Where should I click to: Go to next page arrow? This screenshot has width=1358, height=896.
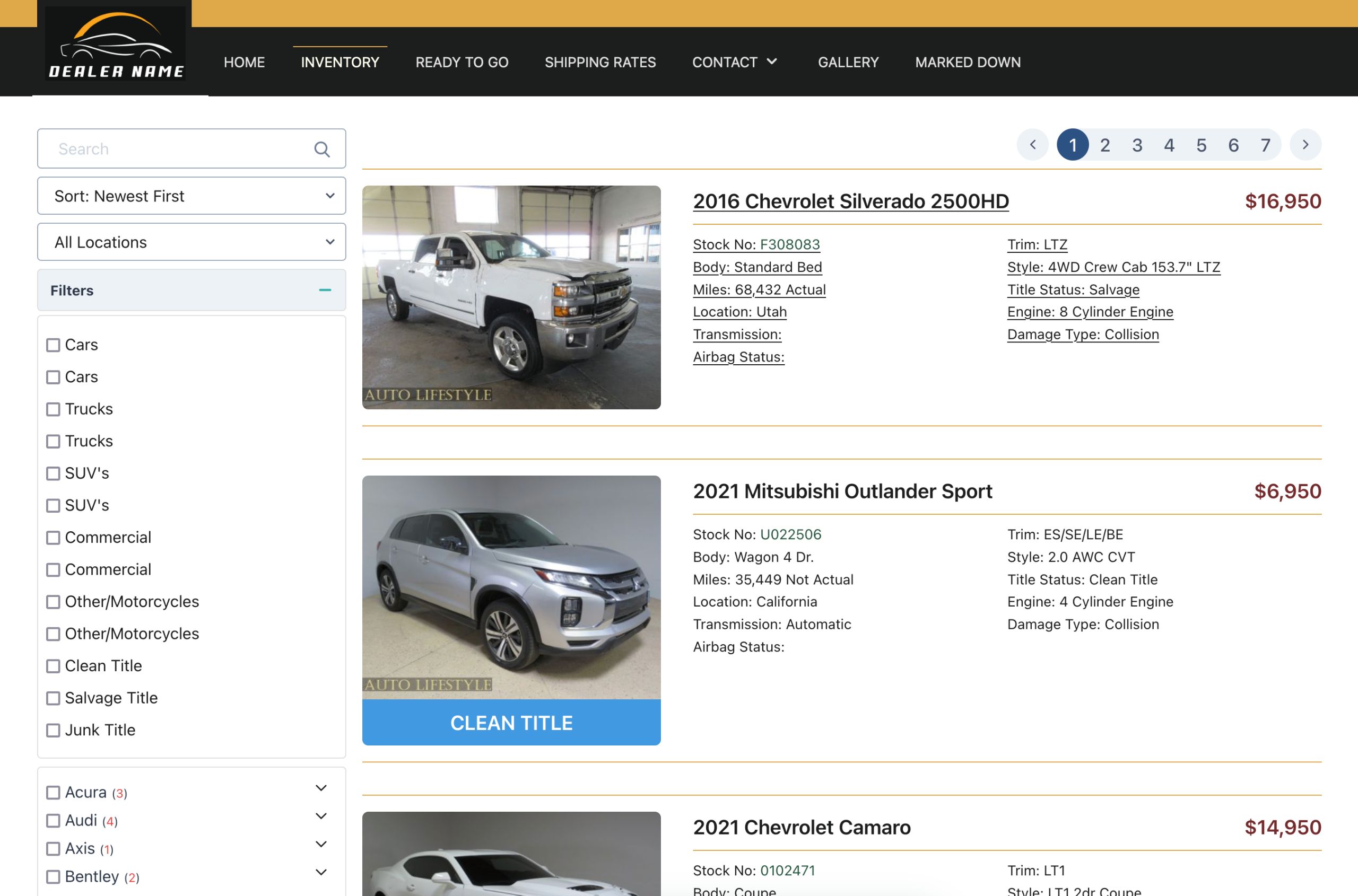[x=1305, y=145]
